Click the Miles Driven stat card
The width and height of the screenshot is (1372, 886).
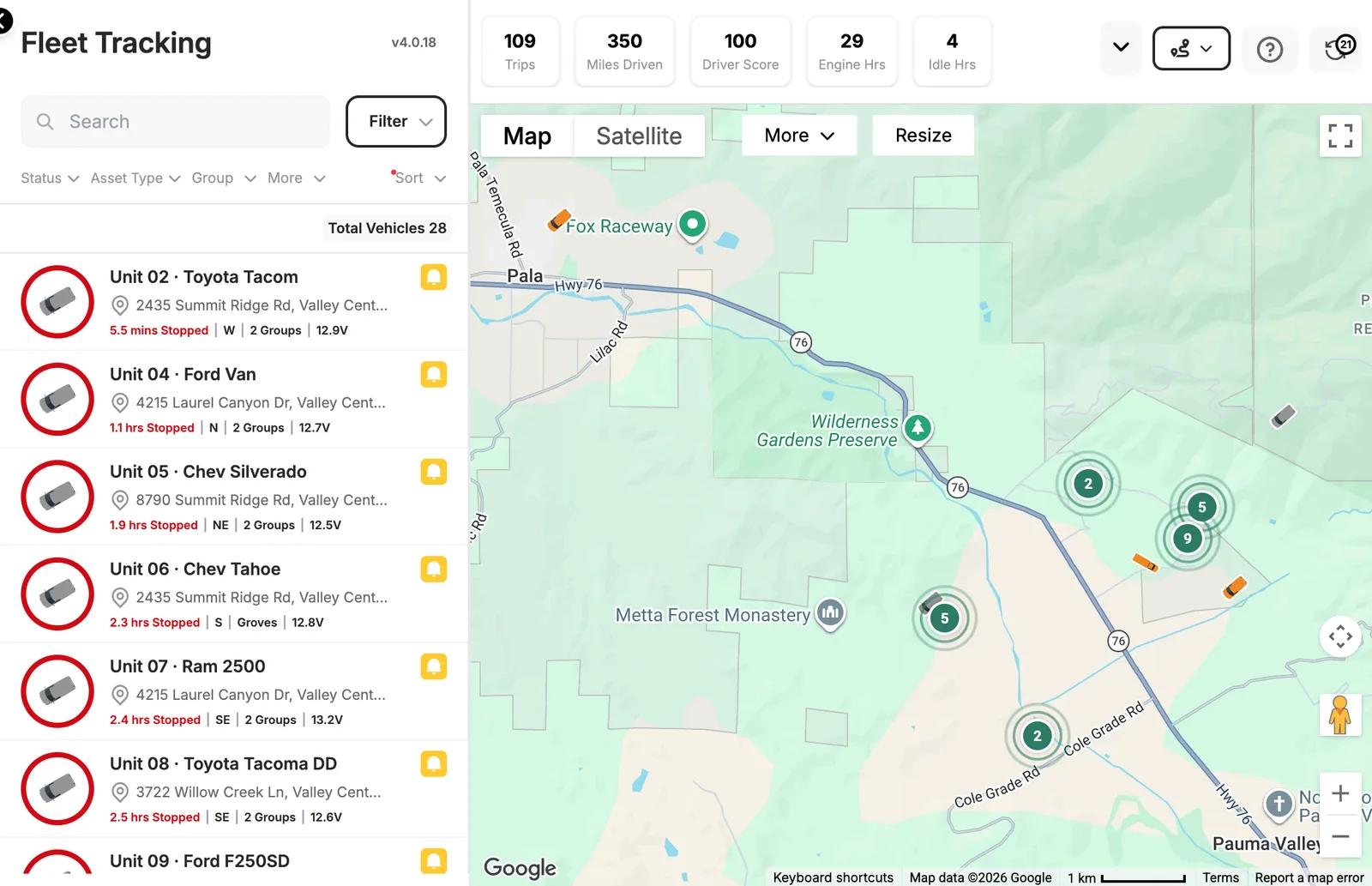[624, 51]
